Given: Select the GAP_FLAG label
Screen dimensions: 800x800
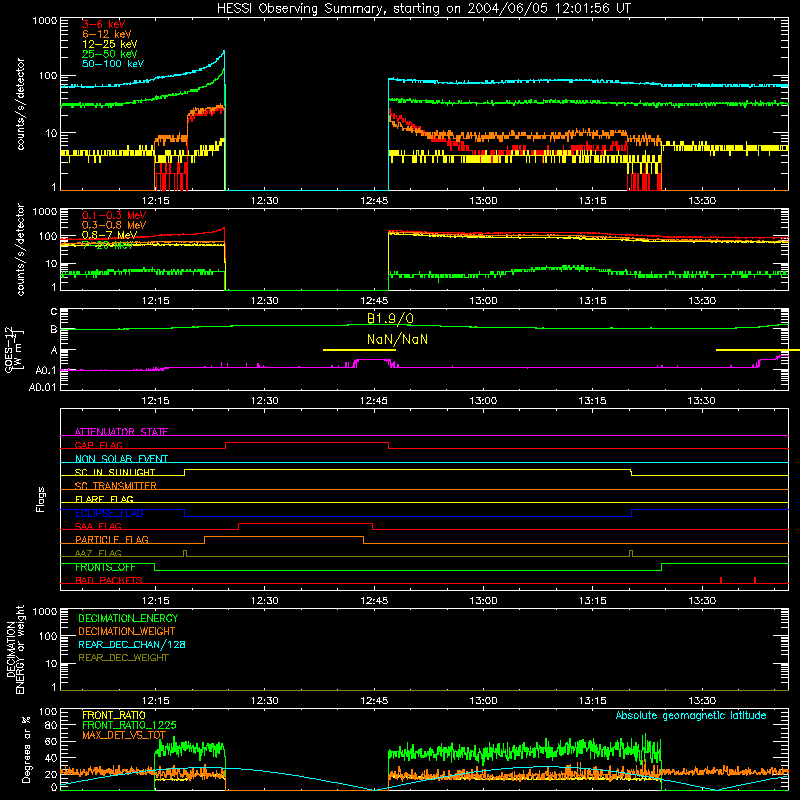Looking at the screenshot, I should click(x=98, y=445).
